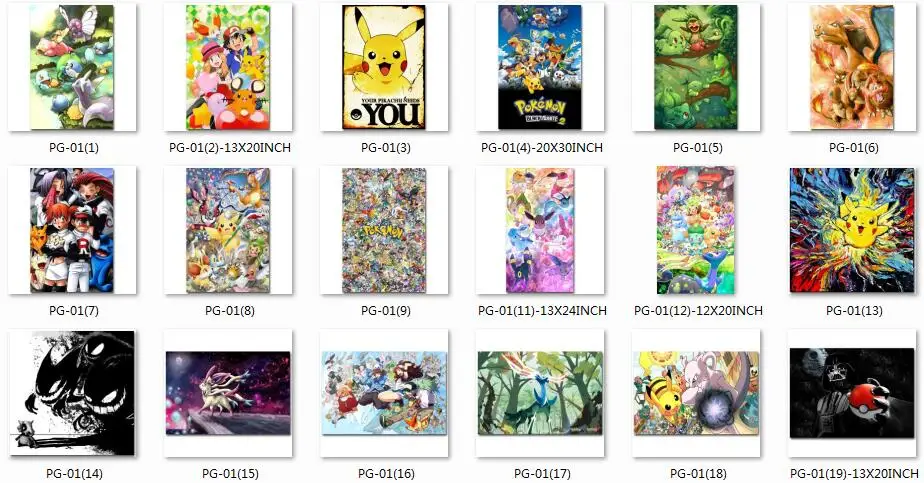Screen dimensions: 924x483
Task: Select the PG-01(1) poster thumbnail
Action: (72, 67)
